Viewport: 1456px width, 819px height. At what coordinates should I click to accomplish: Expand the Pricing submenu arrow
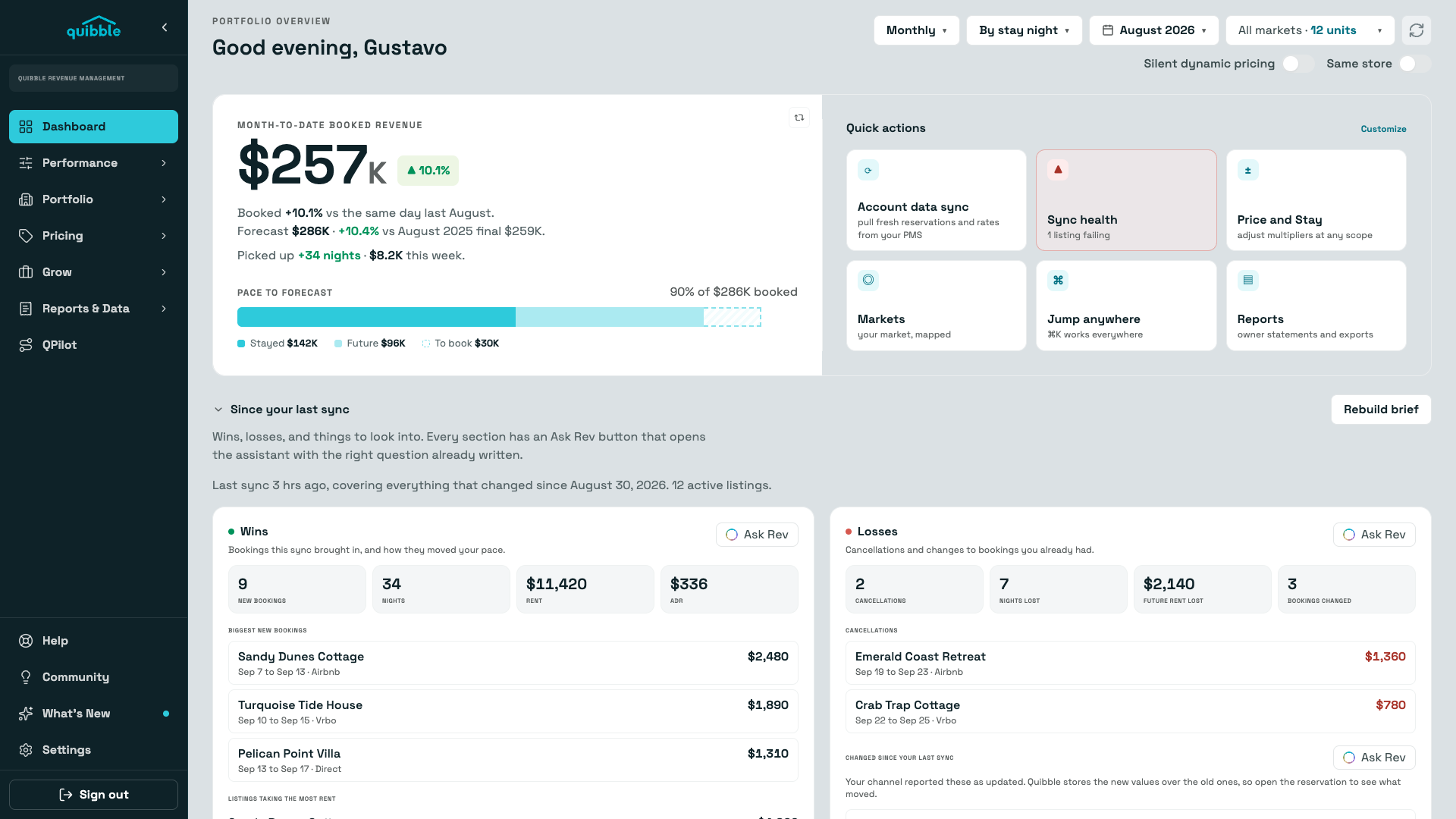(x=164, y=236)
